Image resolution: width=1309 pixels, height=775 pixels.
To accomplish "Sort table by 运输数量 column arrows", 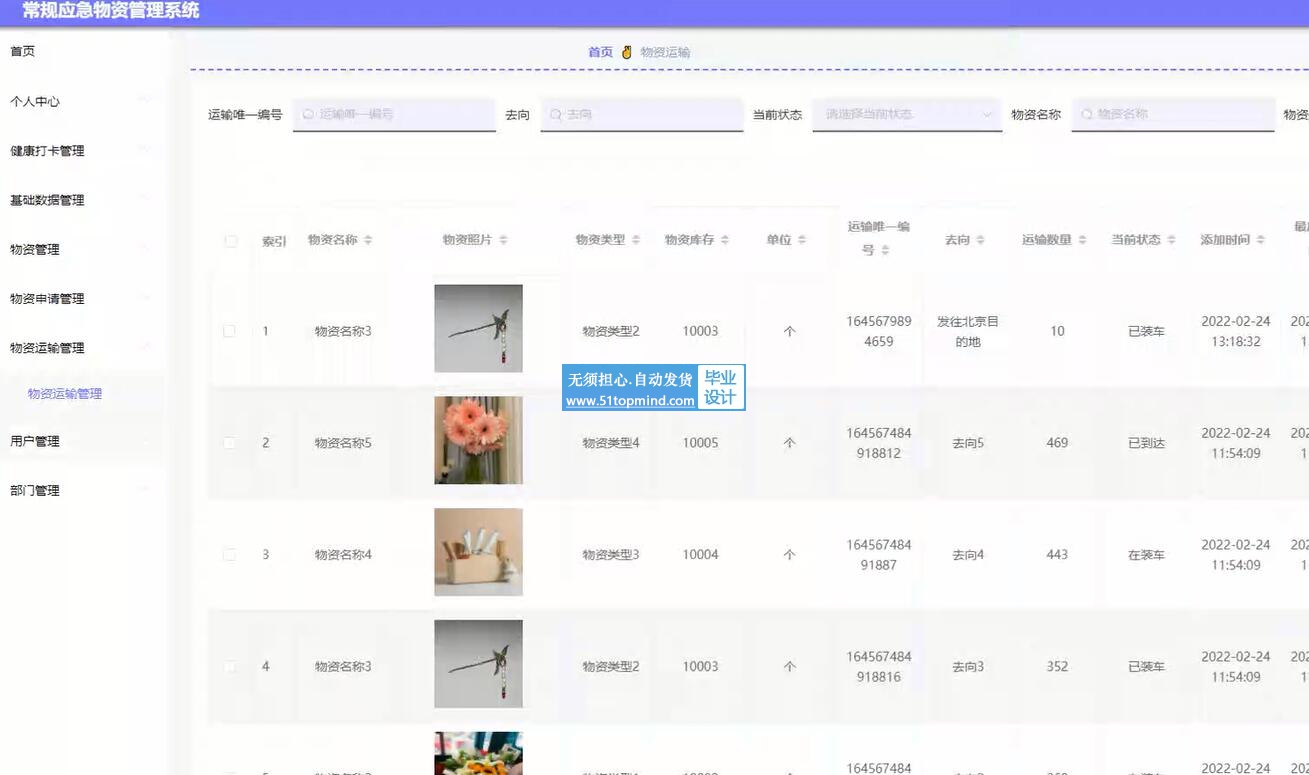I will (1082, 240).
